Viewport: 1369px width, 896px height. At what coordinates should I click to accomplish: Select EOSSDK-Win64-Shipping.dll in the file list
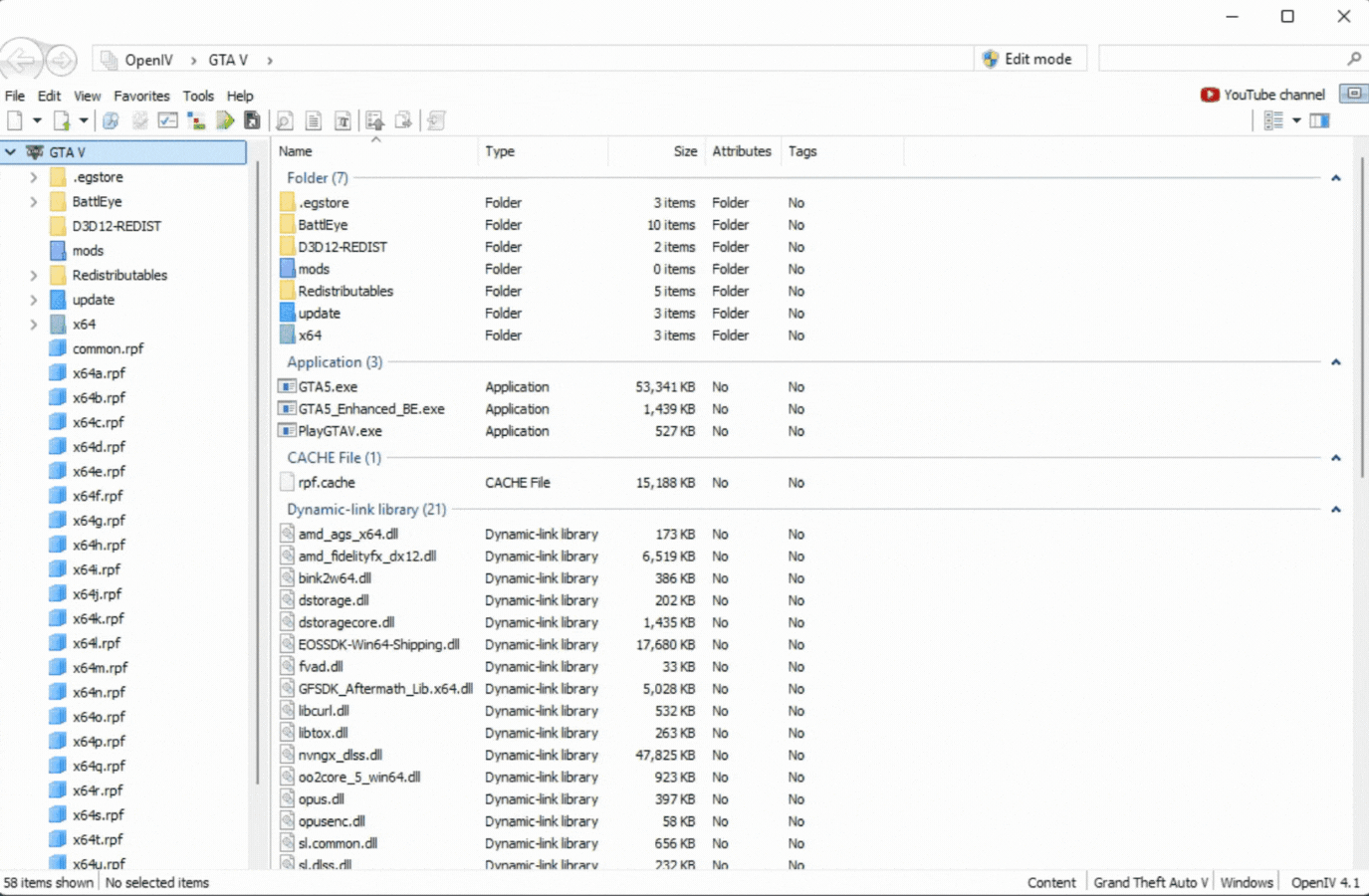point(378,644)
